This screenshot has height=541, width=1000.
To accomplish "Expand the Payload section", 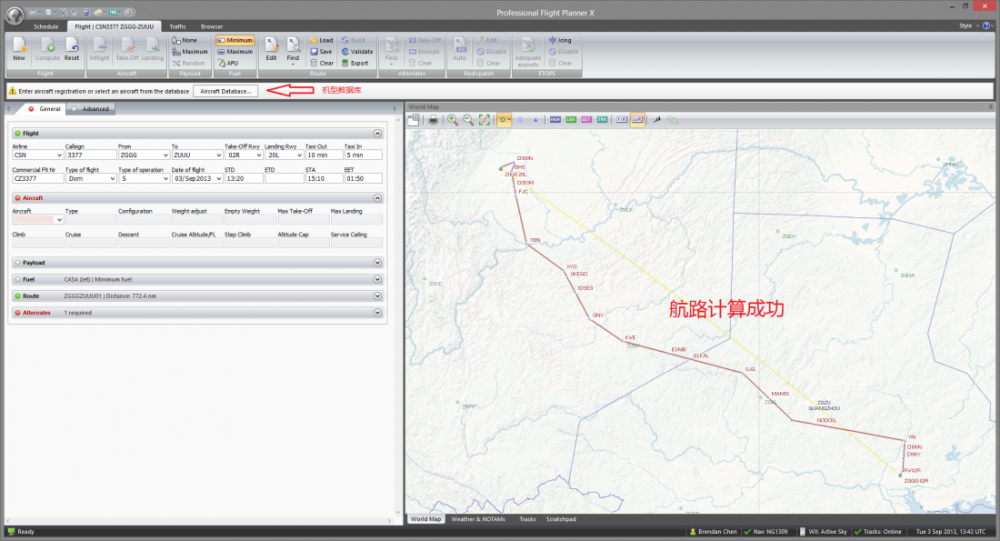I will 378,263.
